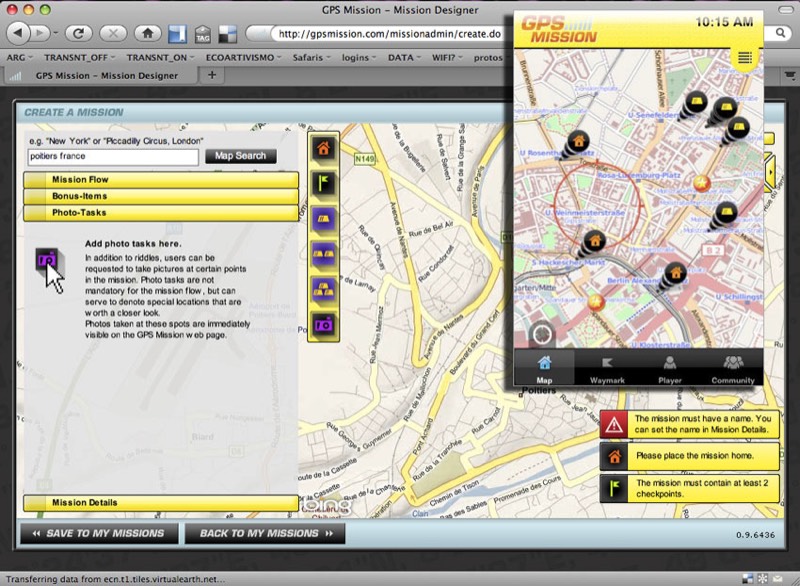Click the red warning triangle icon
The image size is (800, 586).
click(614, 424)
